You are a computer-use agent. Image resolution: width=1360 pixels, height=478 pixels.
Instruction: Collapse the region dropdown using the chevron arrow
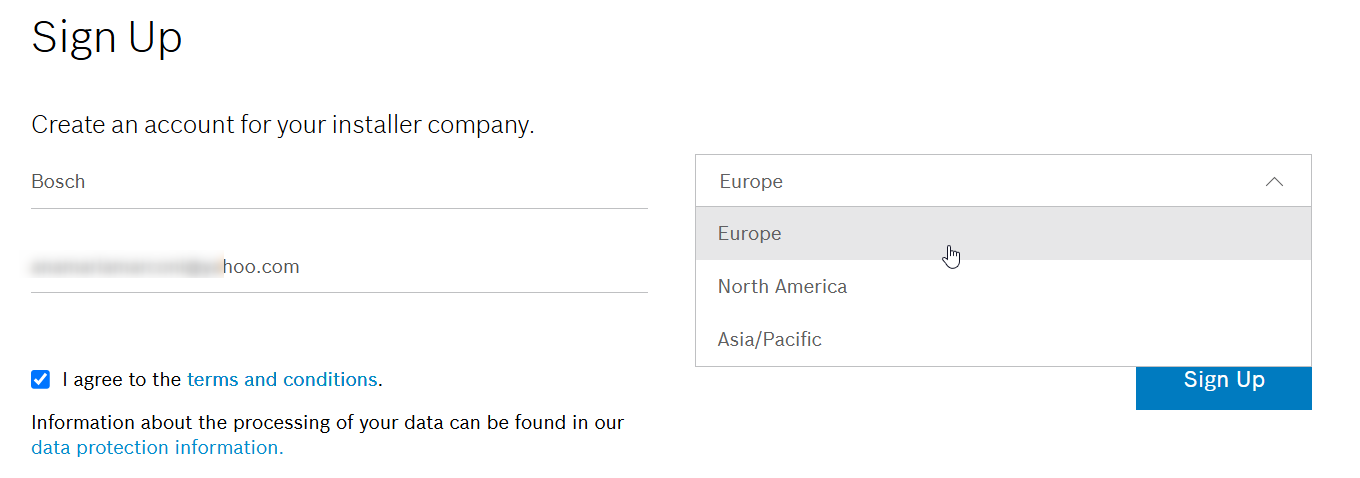1274,182
